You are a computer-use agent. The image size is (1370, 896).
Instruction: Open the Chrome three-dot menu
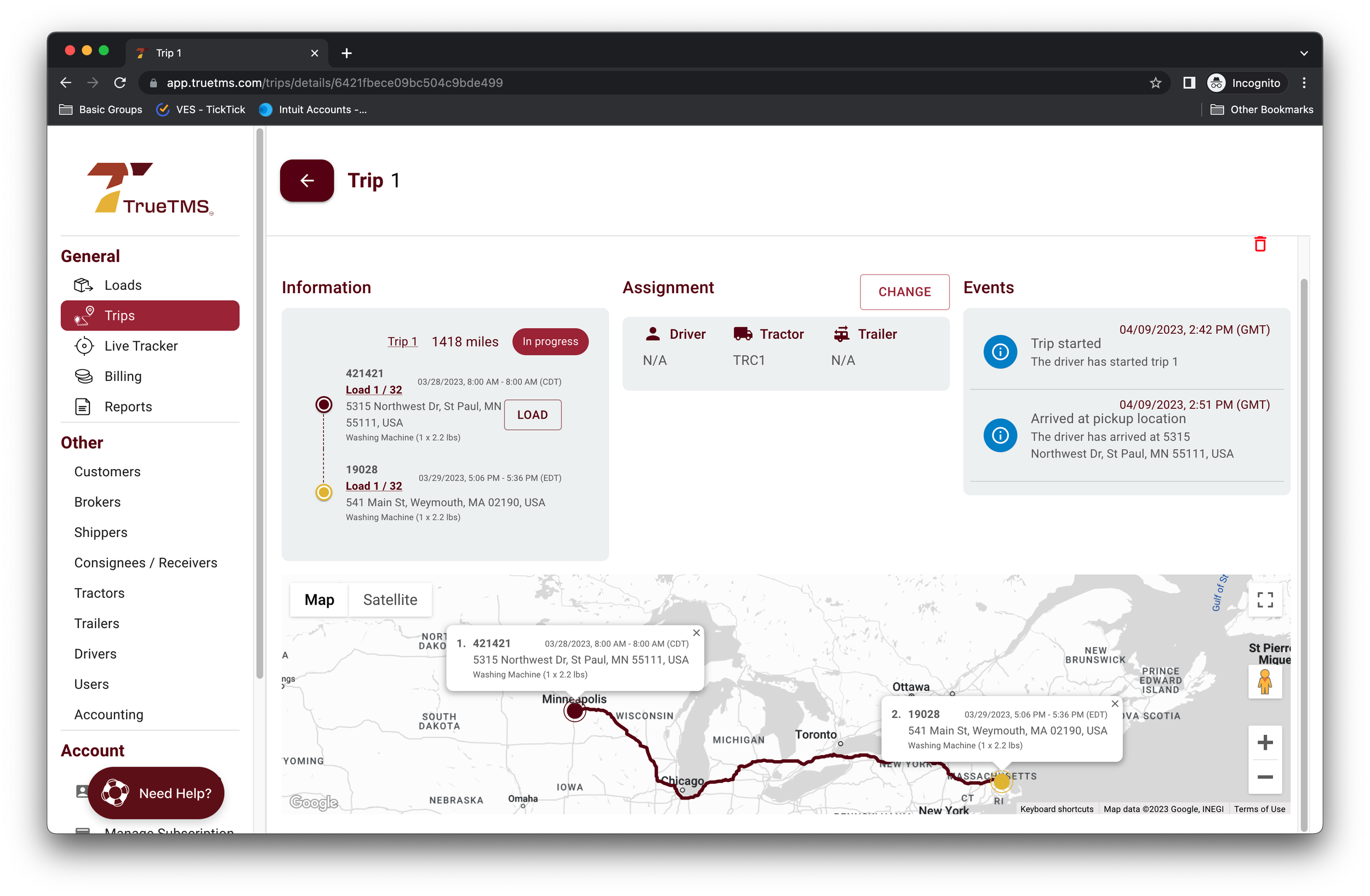tap(1304, 83)
